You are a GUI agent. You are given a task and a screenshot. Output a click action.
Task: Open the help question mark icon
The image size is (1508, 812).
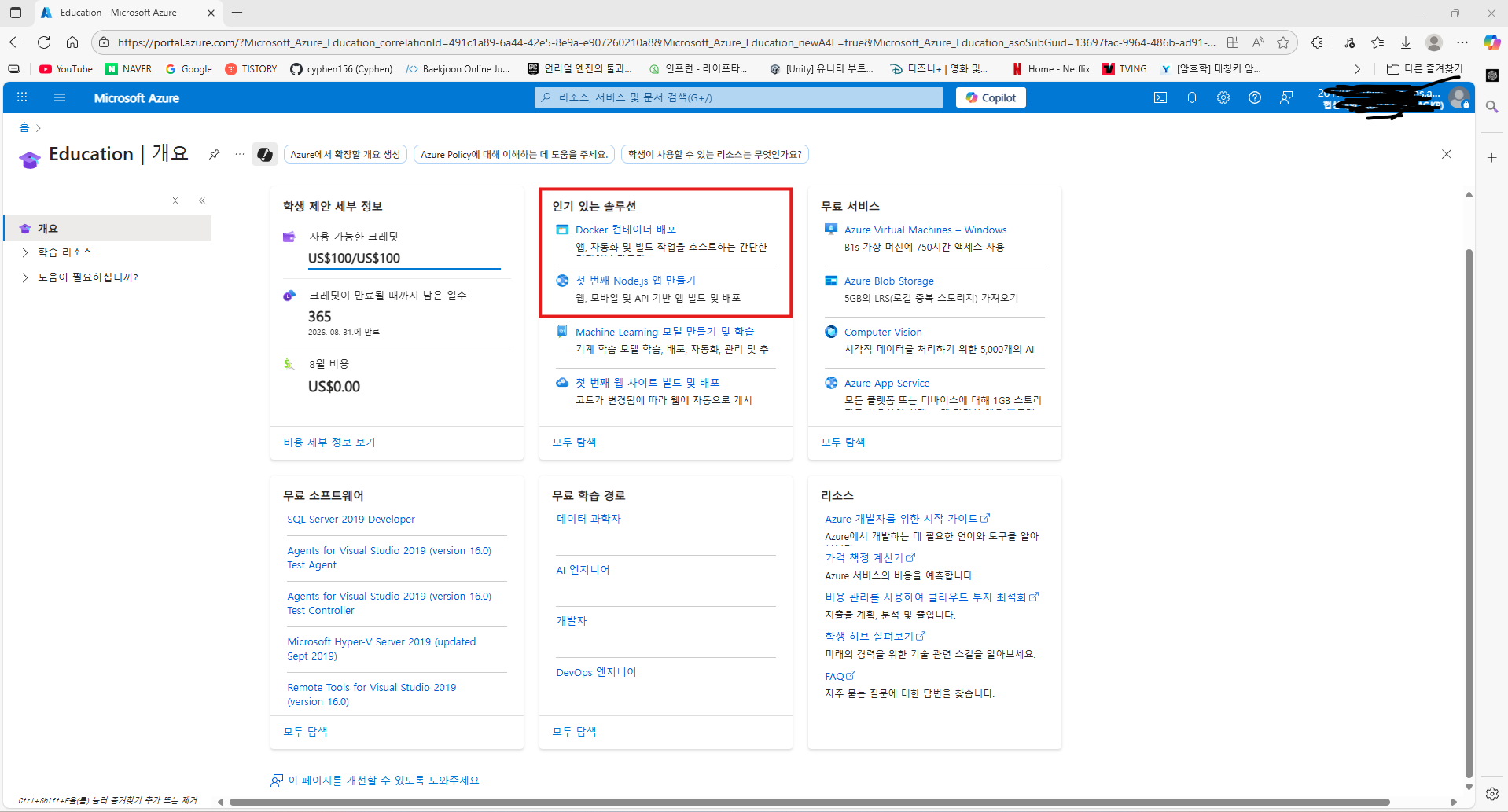point(1255,97)
